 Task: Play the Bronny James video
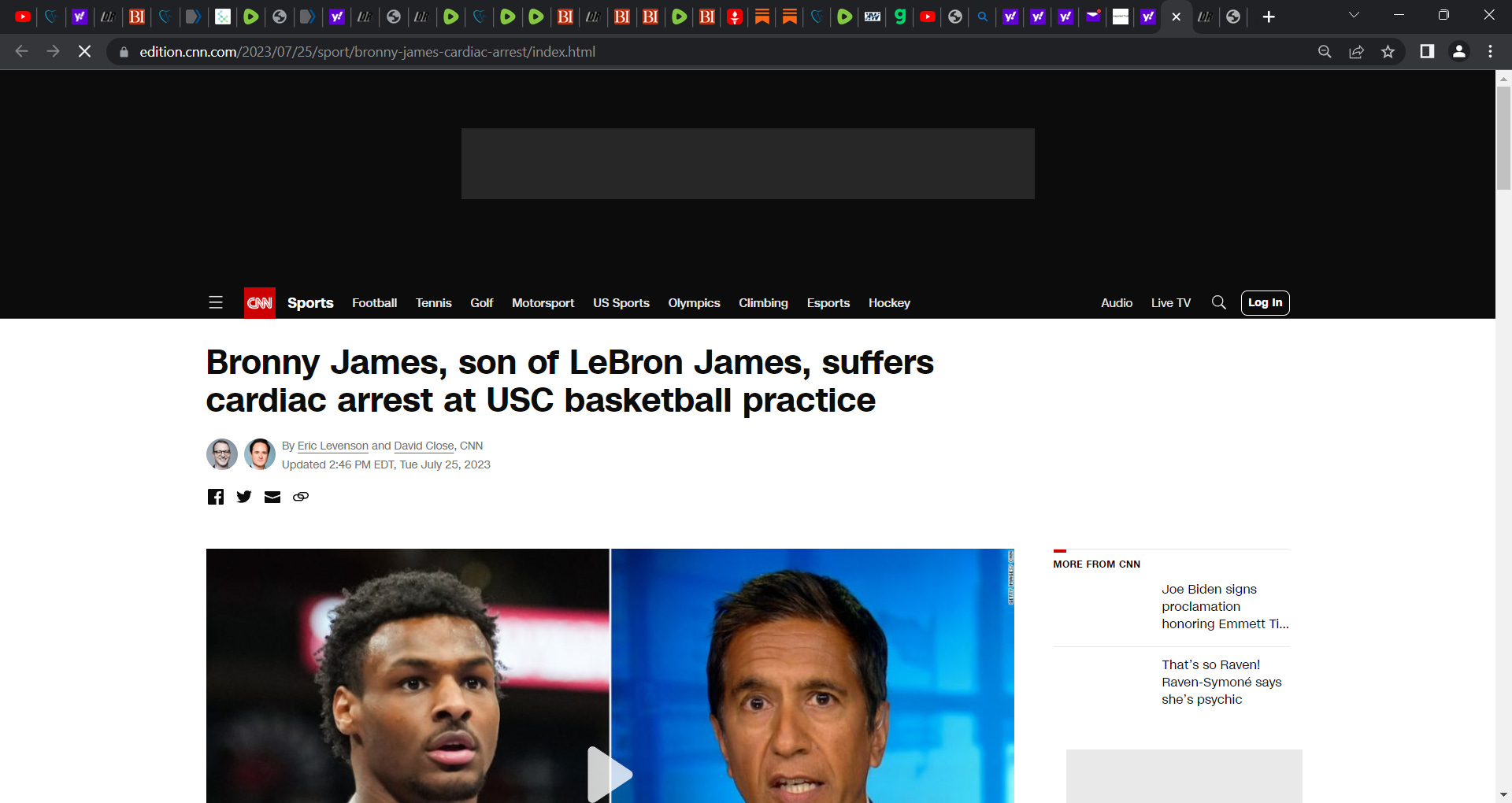pos(610,775)
